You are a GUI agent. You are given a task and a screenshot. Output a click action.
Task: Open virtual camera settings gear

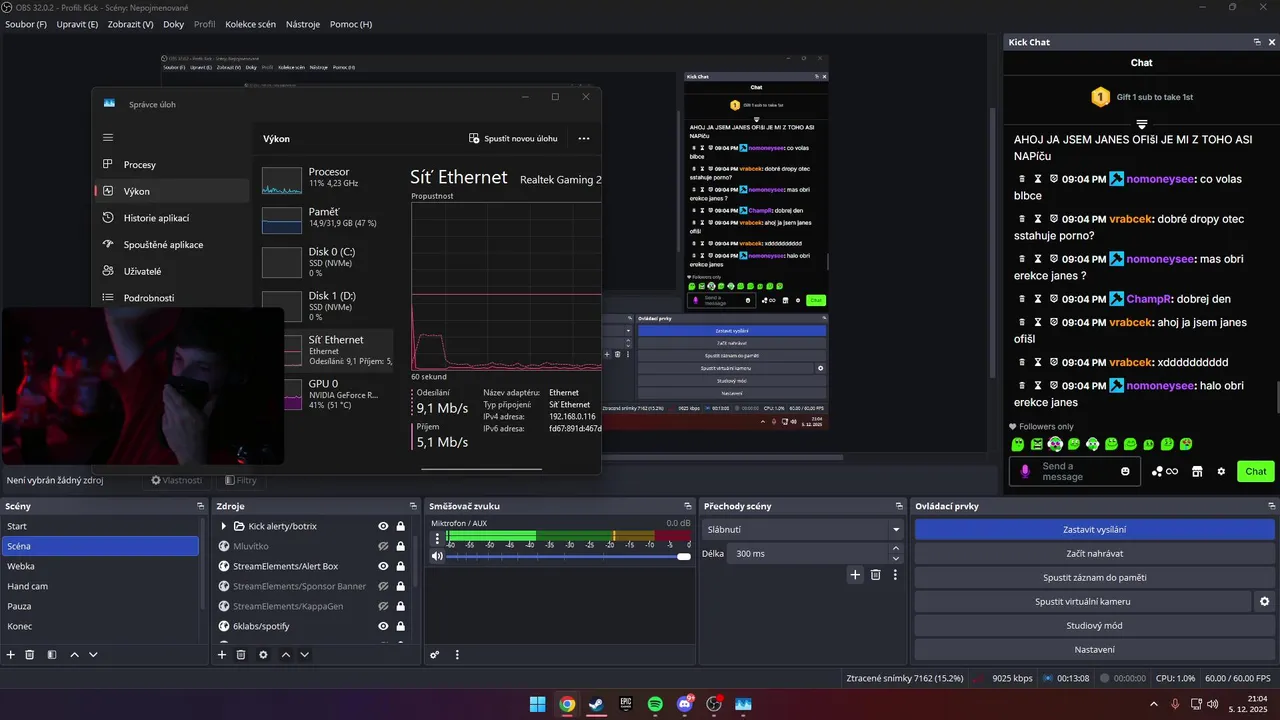pos(1264,601)
